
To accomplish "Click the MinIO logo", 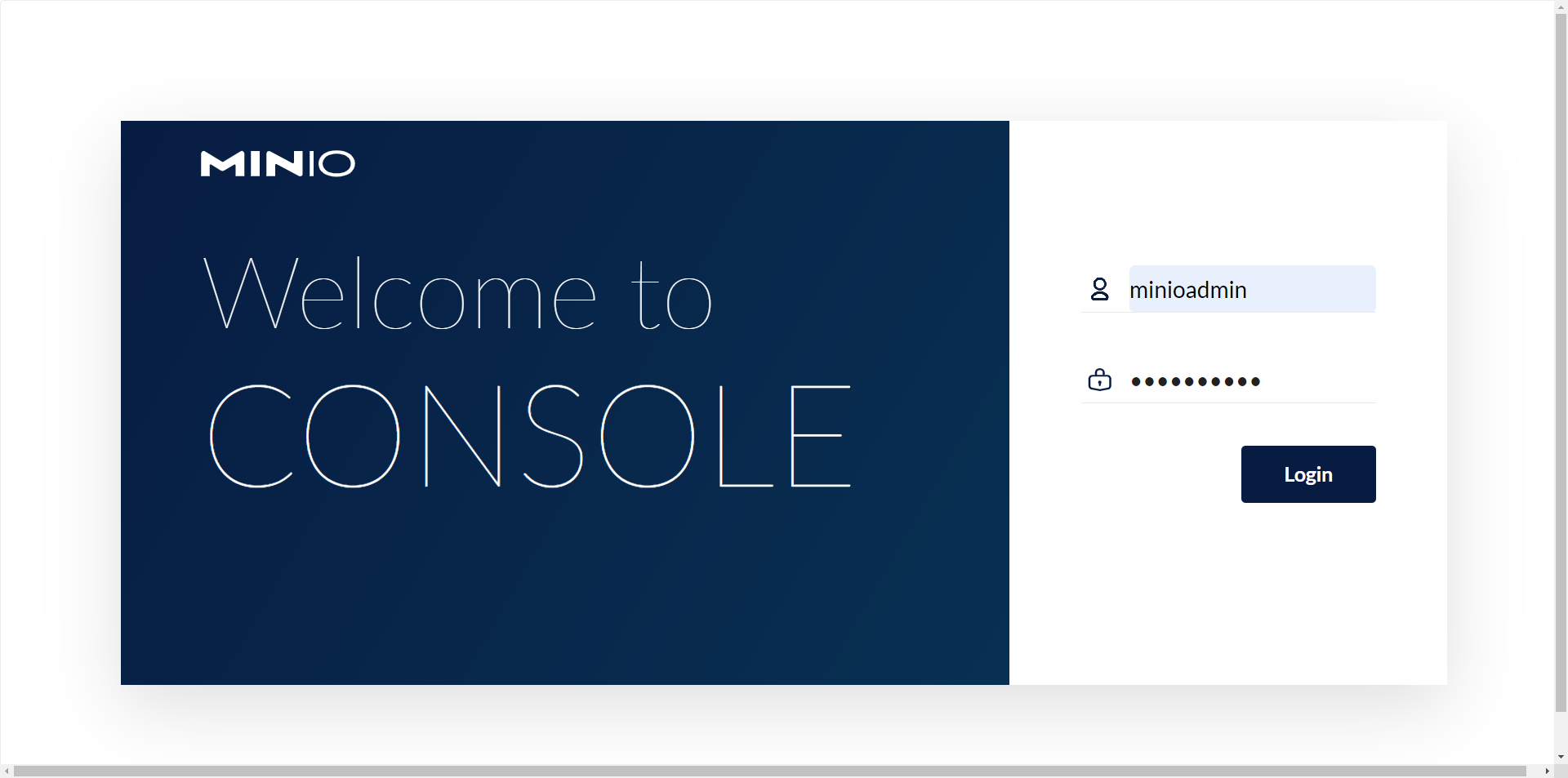I will pos(277,164).
